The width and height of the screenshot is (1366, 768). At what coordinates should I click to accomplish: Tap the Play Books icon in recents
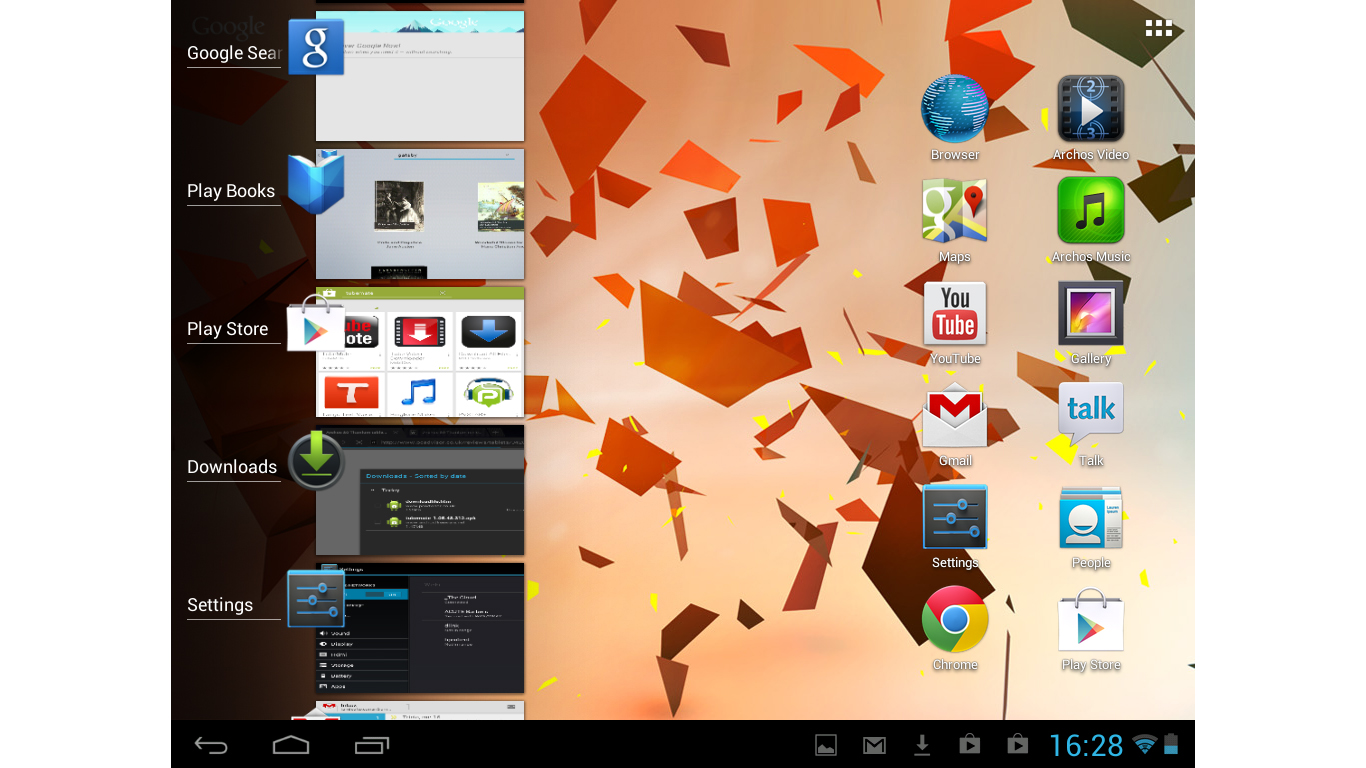tap(316, 184)
